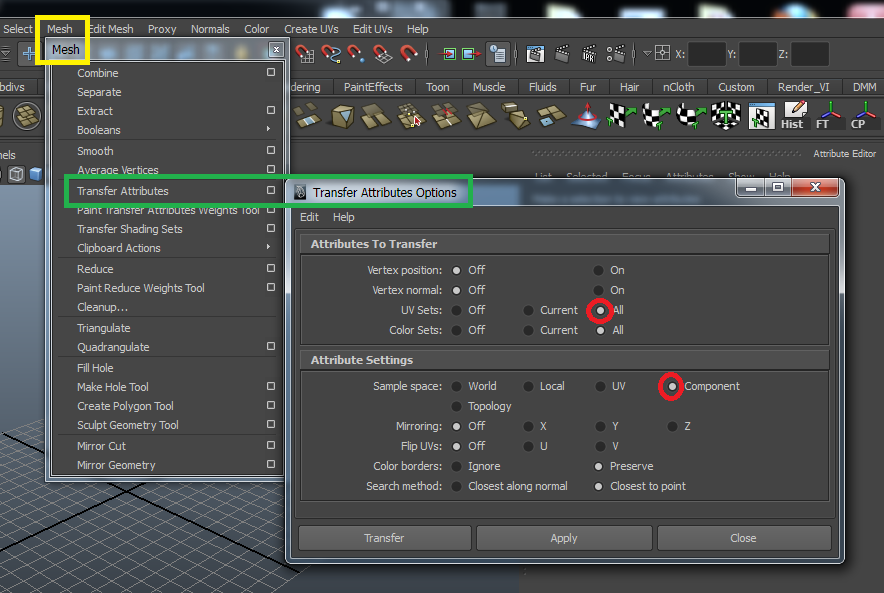Select World sample space

(x=457, y=386)
